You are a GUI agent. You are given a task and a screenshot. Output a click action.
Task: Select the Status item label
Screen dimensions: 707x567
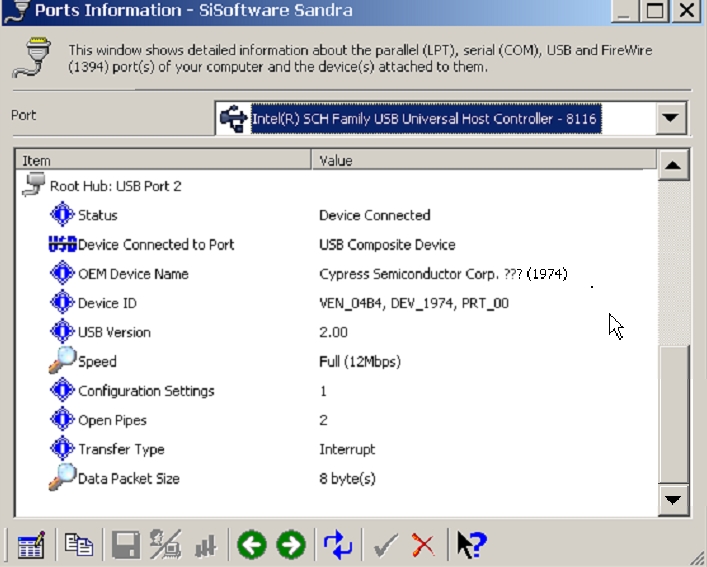pos(98,215)
